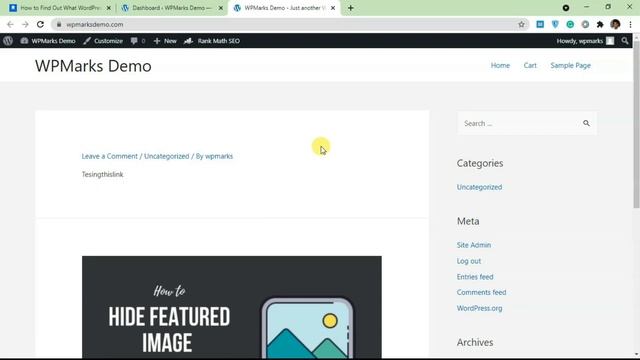
Task: Open WPMarks Demo admin bar menu
Action: pos(48,41)
